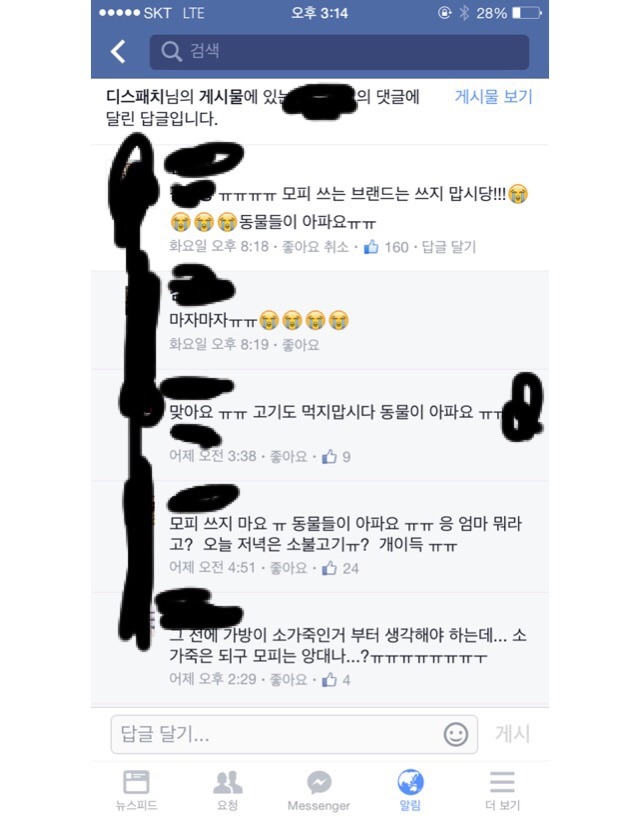
Task: Tap thumbs-up icon with 24 likes
Action: pyautogui.click(x=329, y=568)
